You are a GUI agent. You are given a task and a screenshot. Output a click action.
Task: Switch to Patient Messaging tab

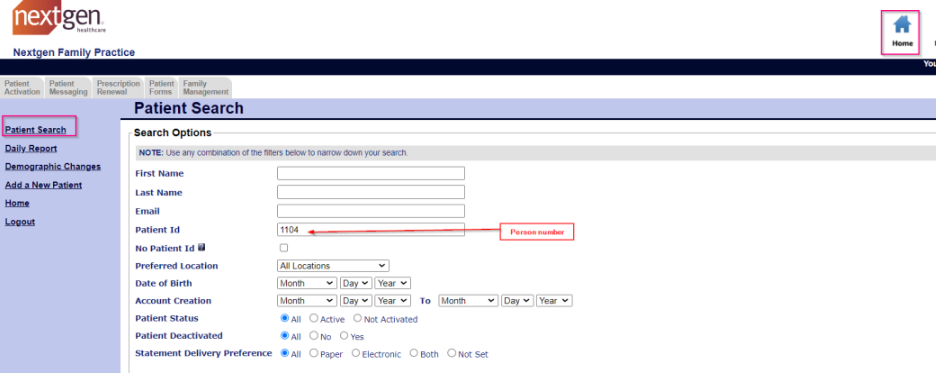(x=68, y=88)
